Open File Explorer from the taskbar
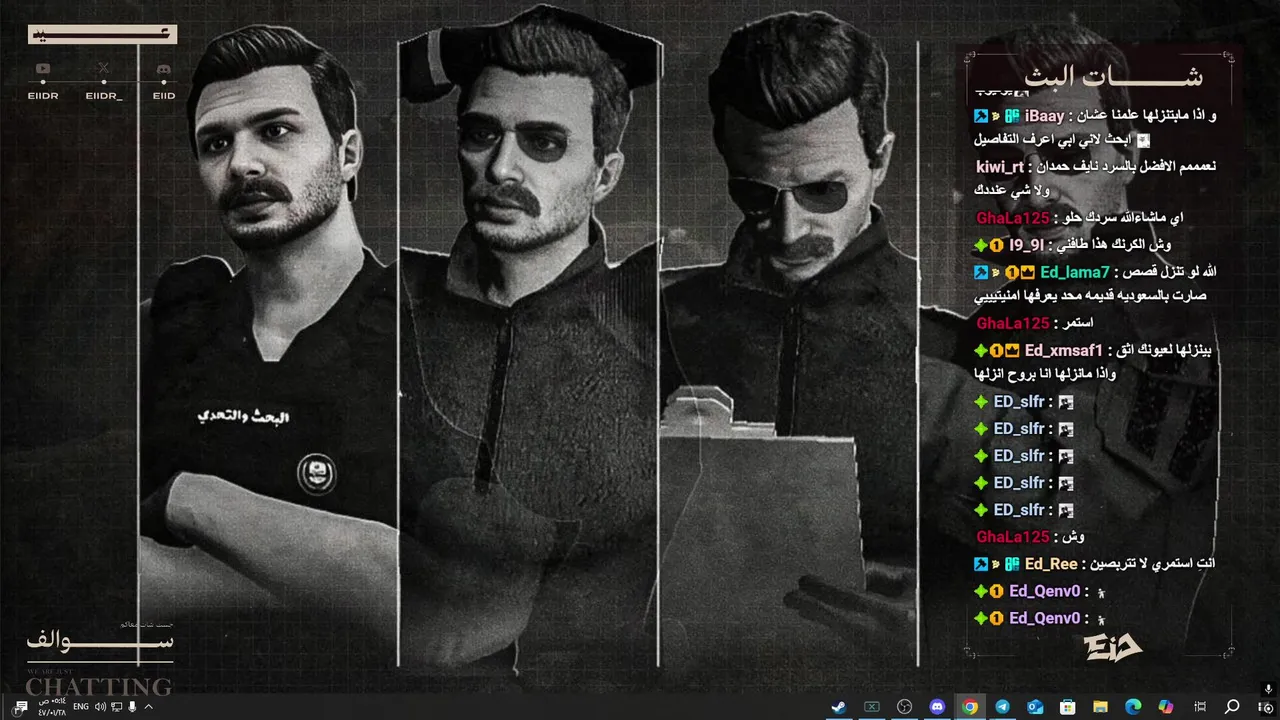Viewport: 1280px width, 720px height. [x=1101, y=707]
